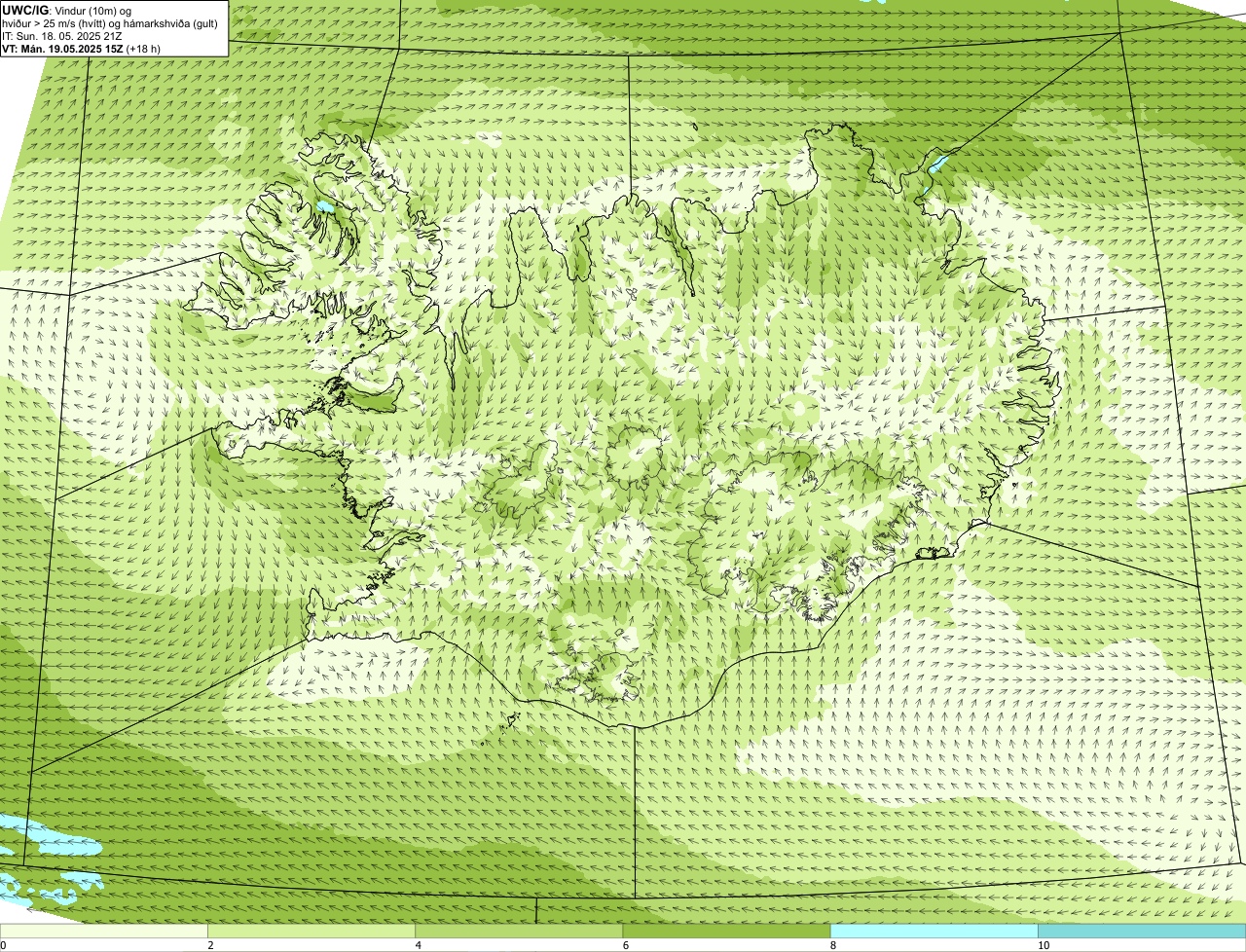The height and width of the screenshot is (952, 1246).
Task: Click the 6–8 darker green color bar segment
Action: click(x=726, y=932)
